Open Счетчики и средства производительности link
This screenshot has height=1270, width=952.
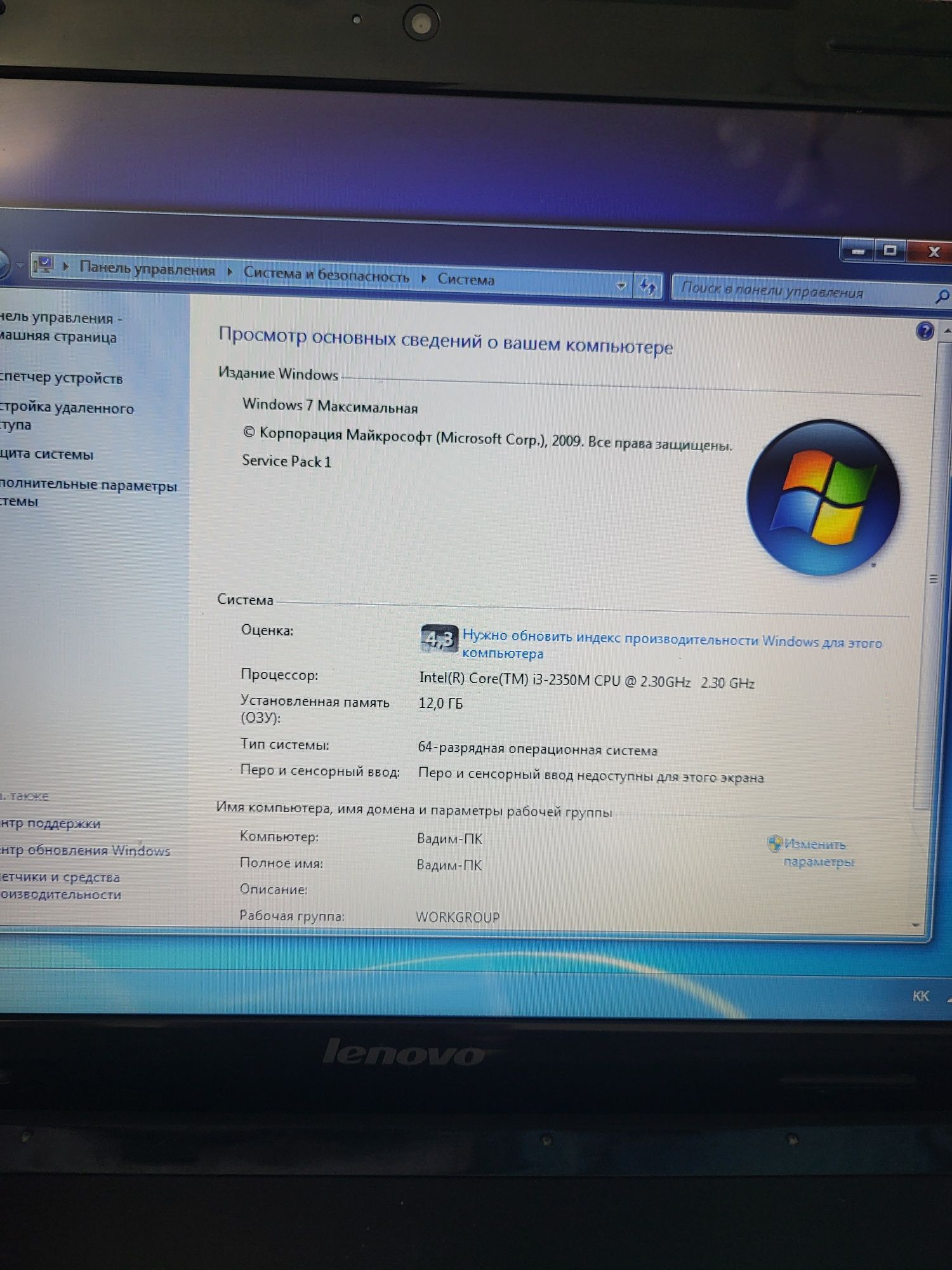pyautogui.click(x=60, y=886)
